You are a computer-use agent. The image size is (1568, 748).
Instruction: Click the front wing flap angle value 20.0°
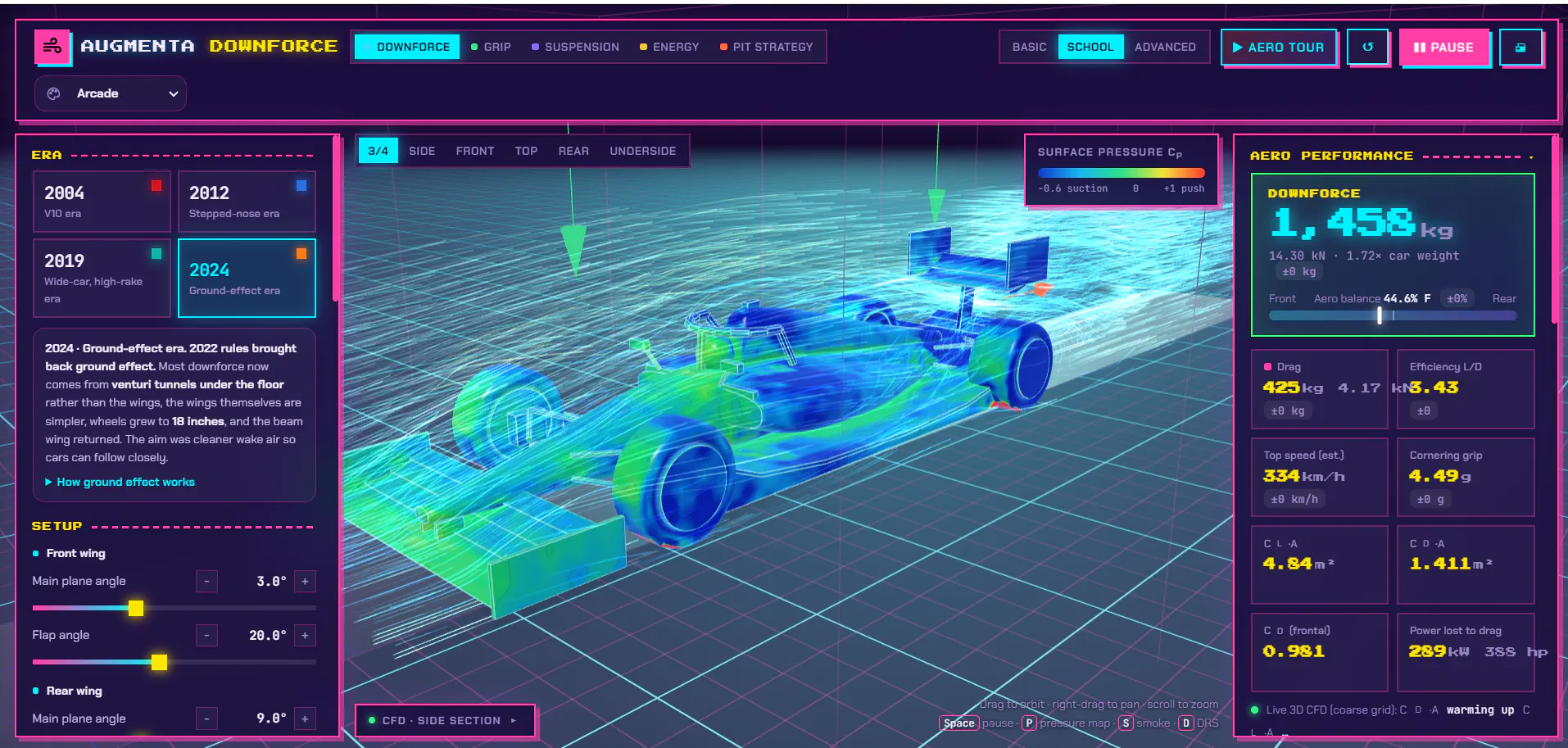(268, 635)
